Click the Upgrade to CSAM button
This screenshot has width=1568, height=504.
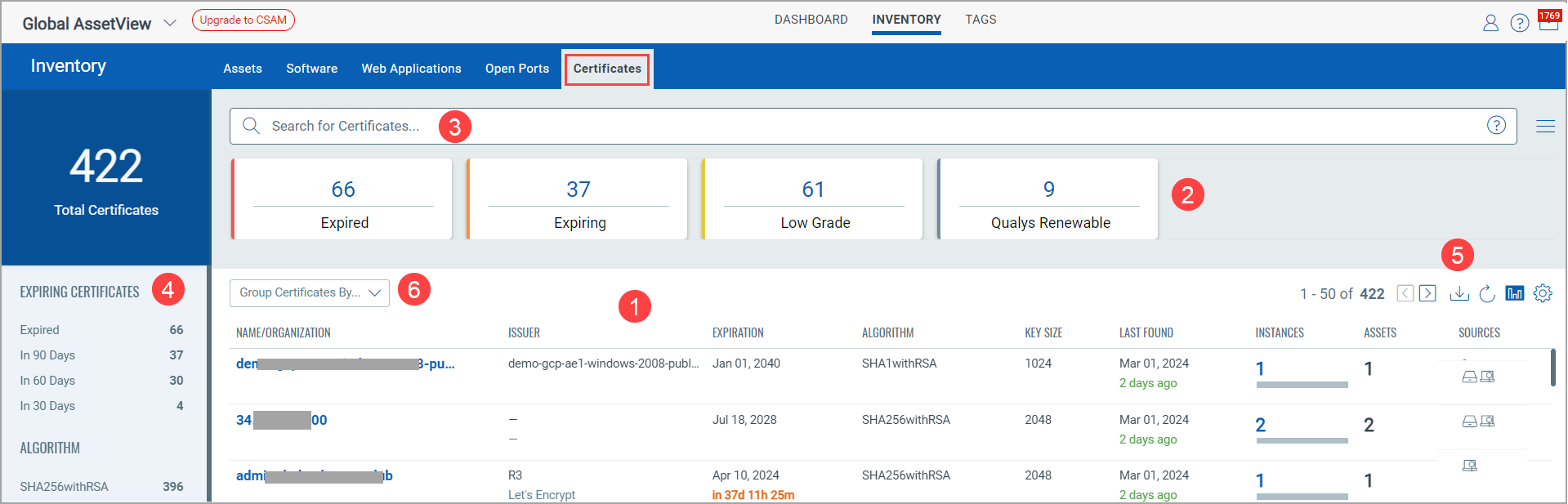click(243, 20)
